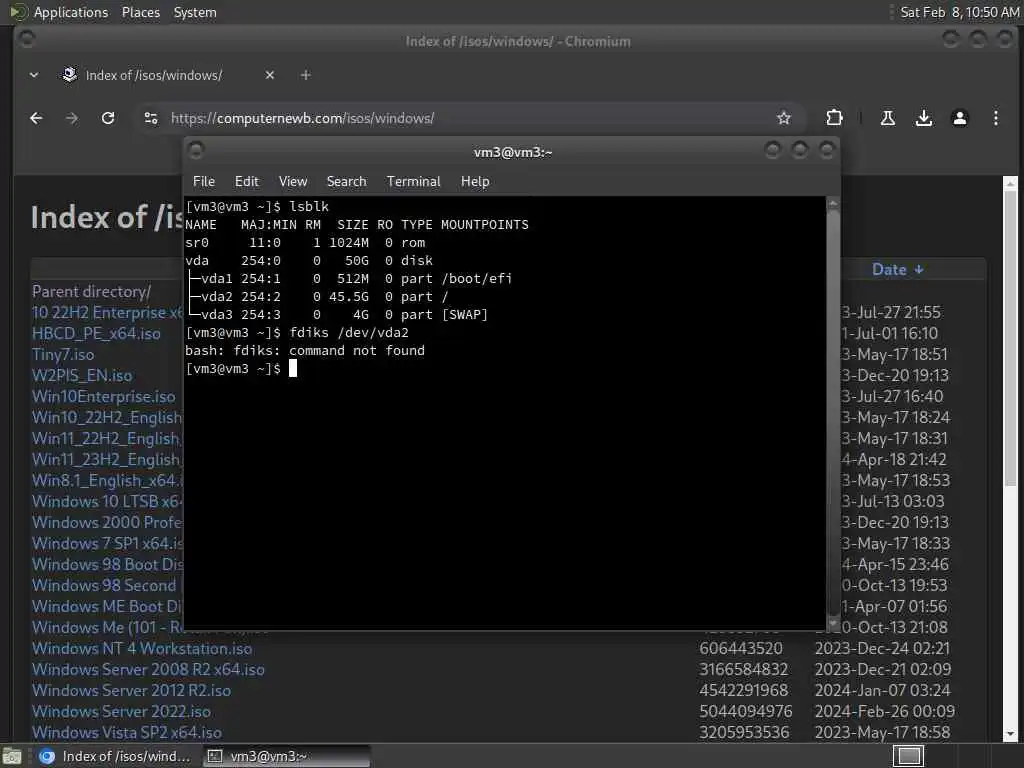
Task: Click the vda2 row in lsblk output
Action: [317, 296]
